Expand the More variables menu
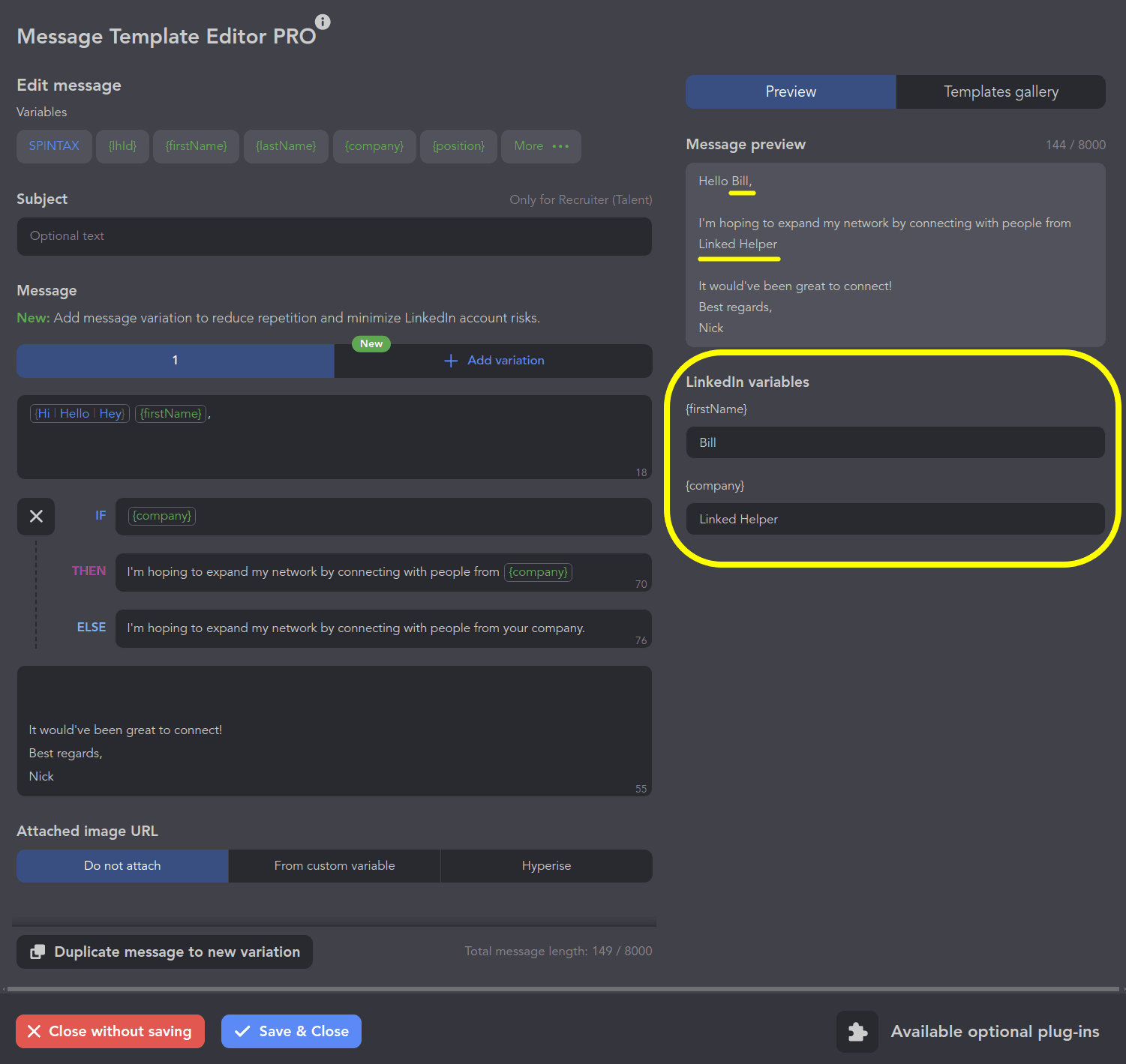The width and height of the screenshot is (1126, 1064). (x=541, y=146)
